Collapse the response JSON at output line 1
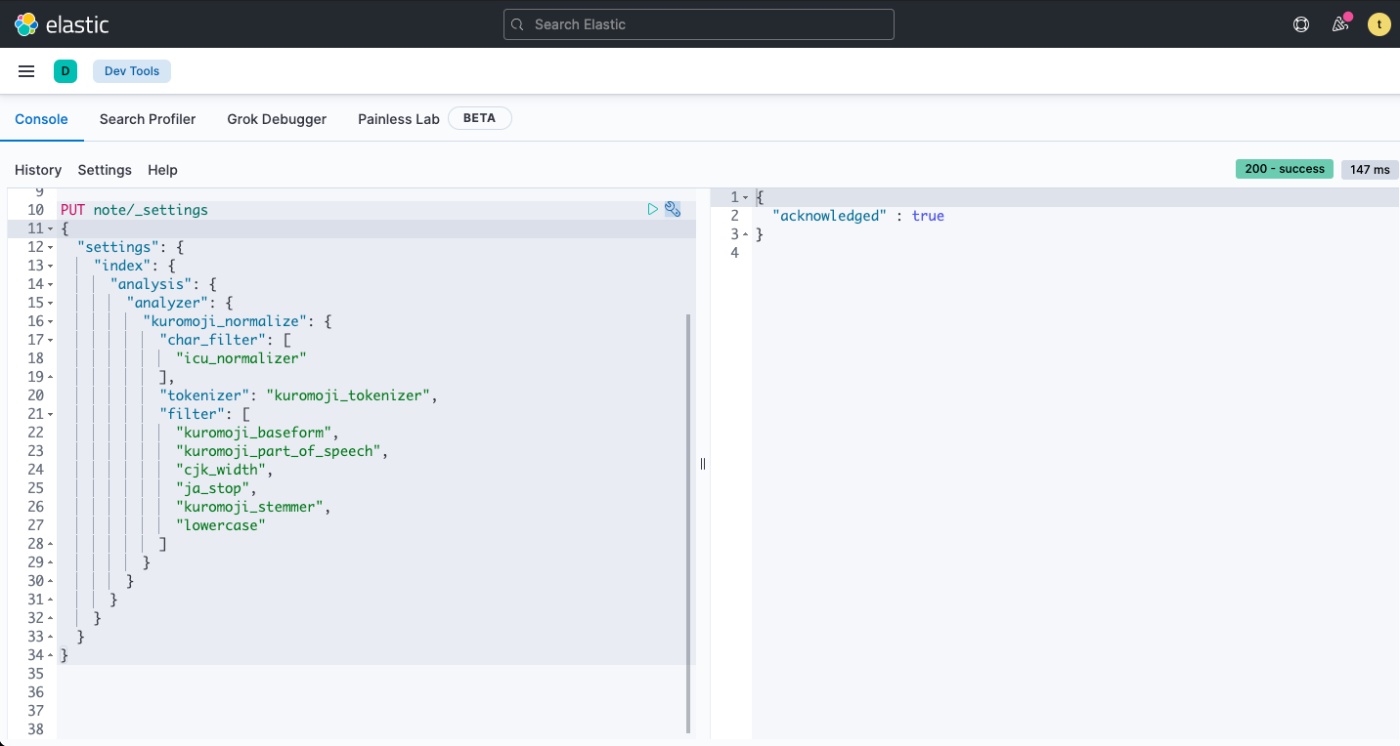 click(745, 197)
